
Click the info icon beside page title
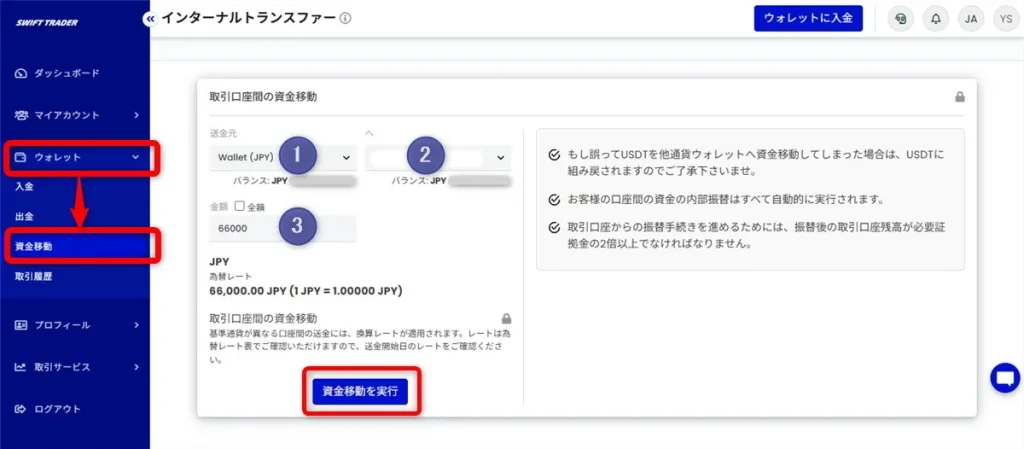pos(345,18)
